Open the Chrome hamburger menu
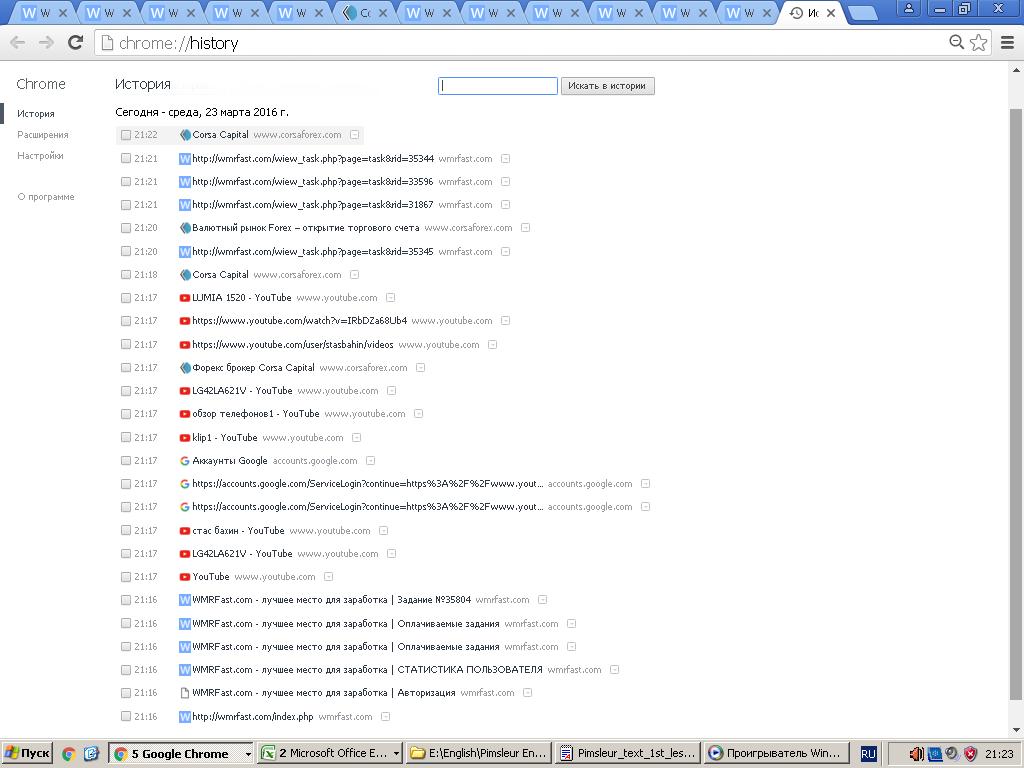Viewport: 1024px width, 768px height. point(1008,42)
